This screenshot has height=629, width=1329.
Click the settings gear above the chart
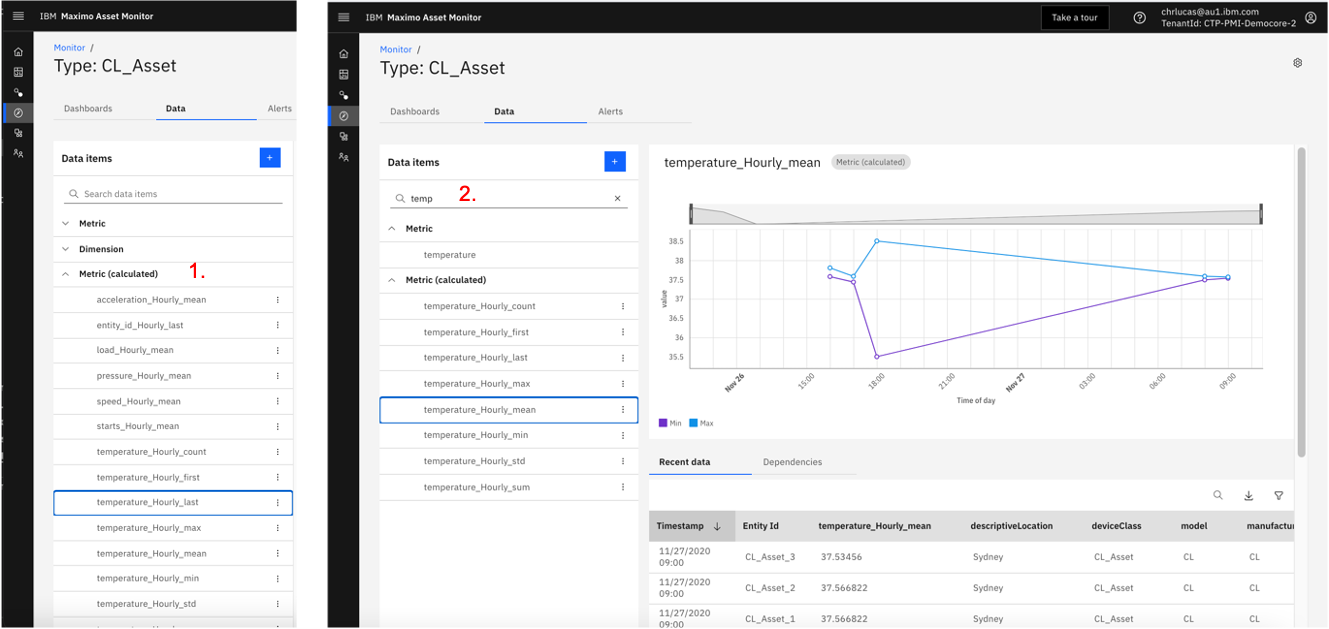tap(1298, 62)
